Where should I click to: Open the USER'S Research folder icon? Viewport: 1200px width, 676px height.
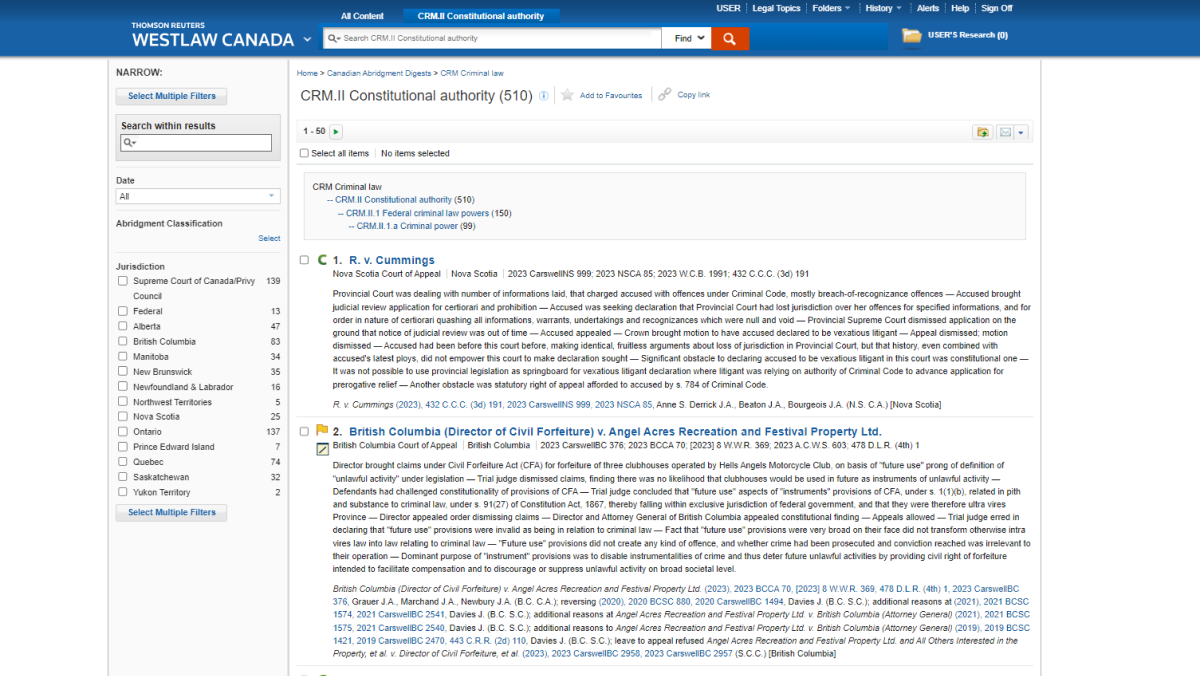(x=910, y=33)
